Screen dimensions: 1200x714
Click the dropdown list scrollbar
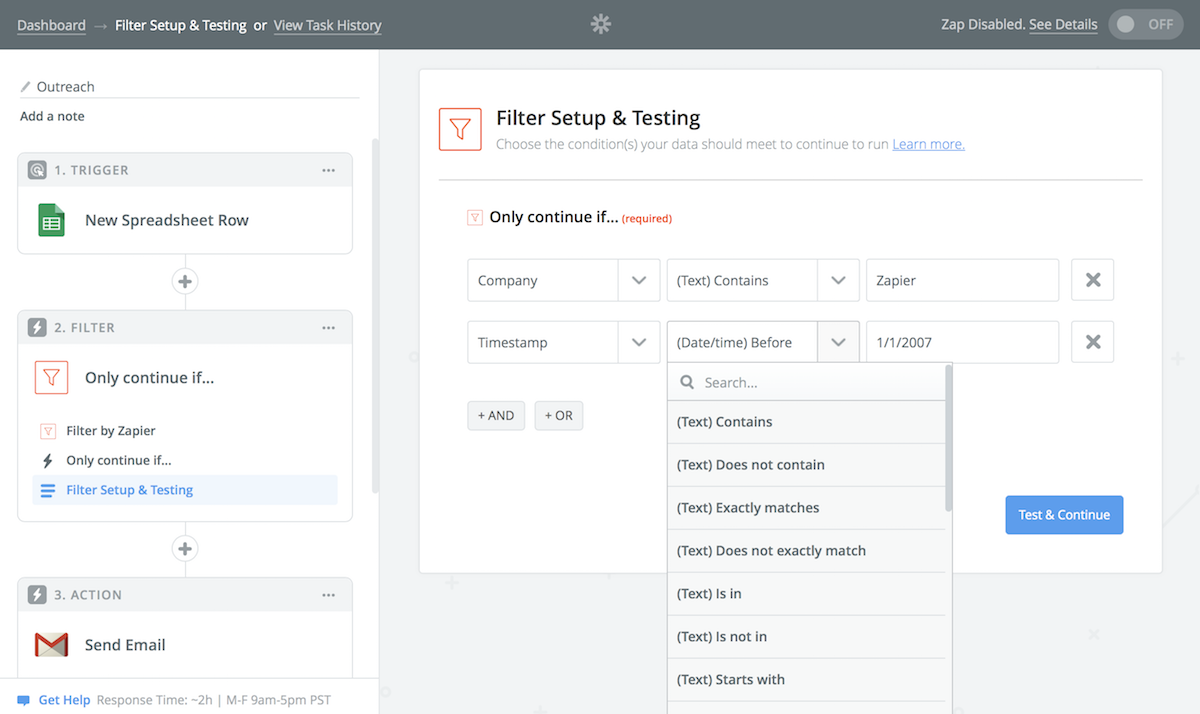[x=948, y=438]
